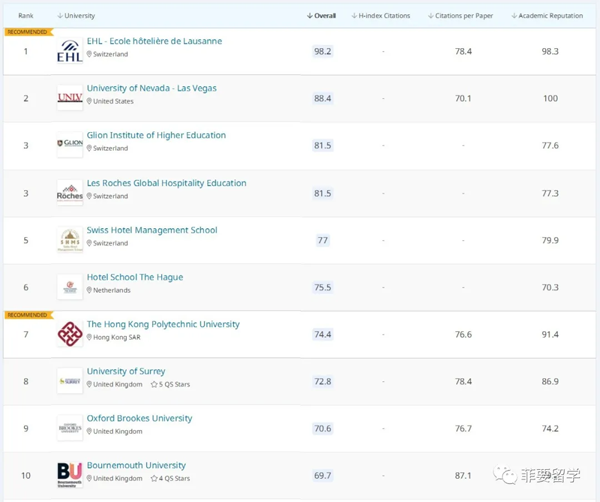Select Les Roches academic reputation 77.3
This screenshot has width=600, height=502.
(550, 193)
